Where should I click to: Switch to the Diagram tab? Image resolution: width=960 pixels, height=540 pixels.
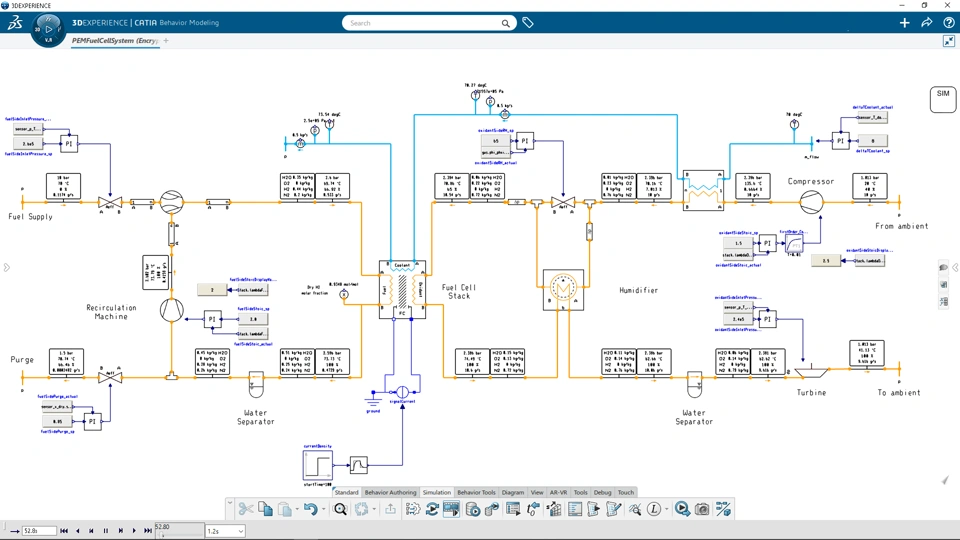coord(513,492)
